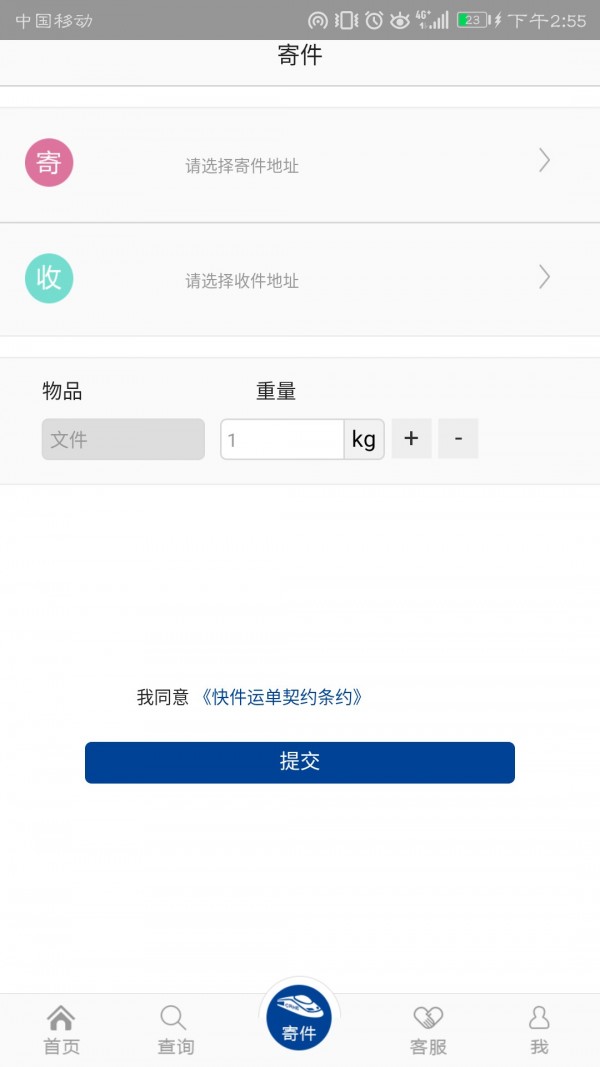
Task: Switch to 客服 tab
Action: (x=428, y=1030)
